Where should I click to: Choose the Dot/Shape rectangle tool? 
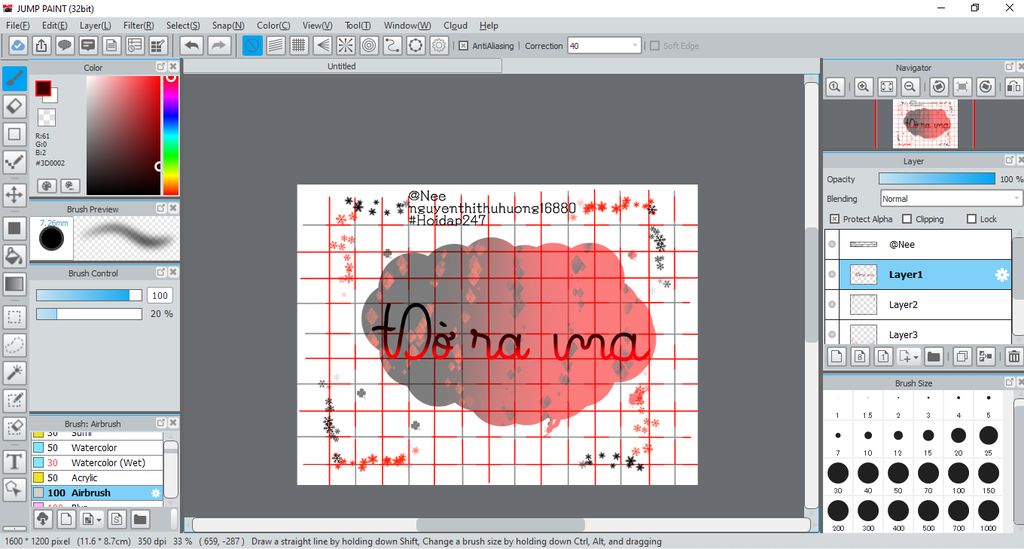pos(14,134)
